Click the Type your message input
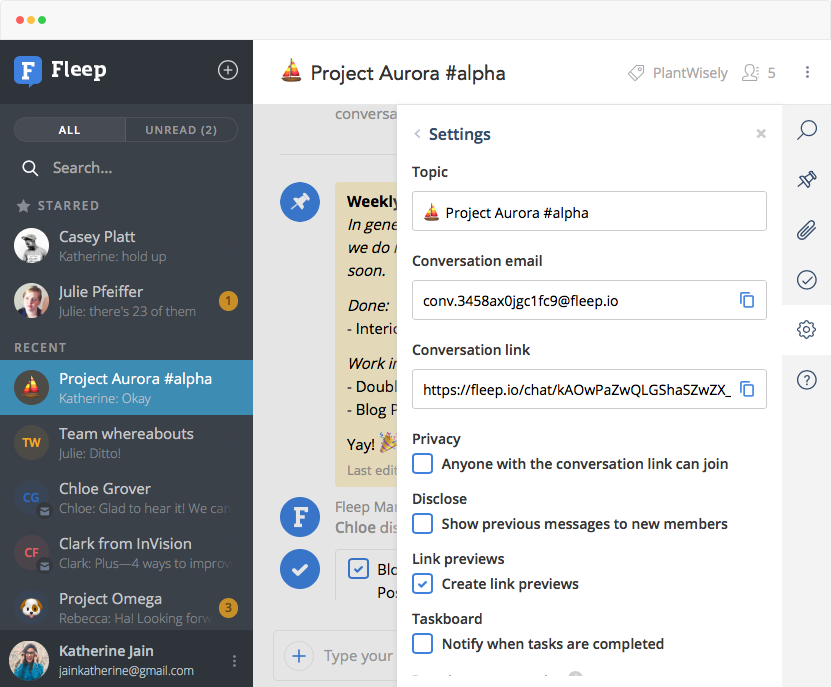 pyautogui.click(x=358, y=656)
